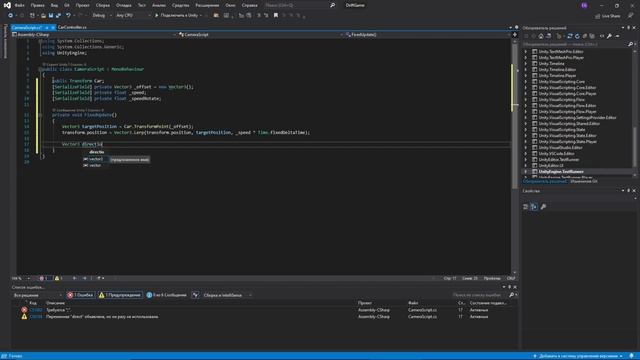
Task: Open the Сборка menu
Action: point(103,5)
